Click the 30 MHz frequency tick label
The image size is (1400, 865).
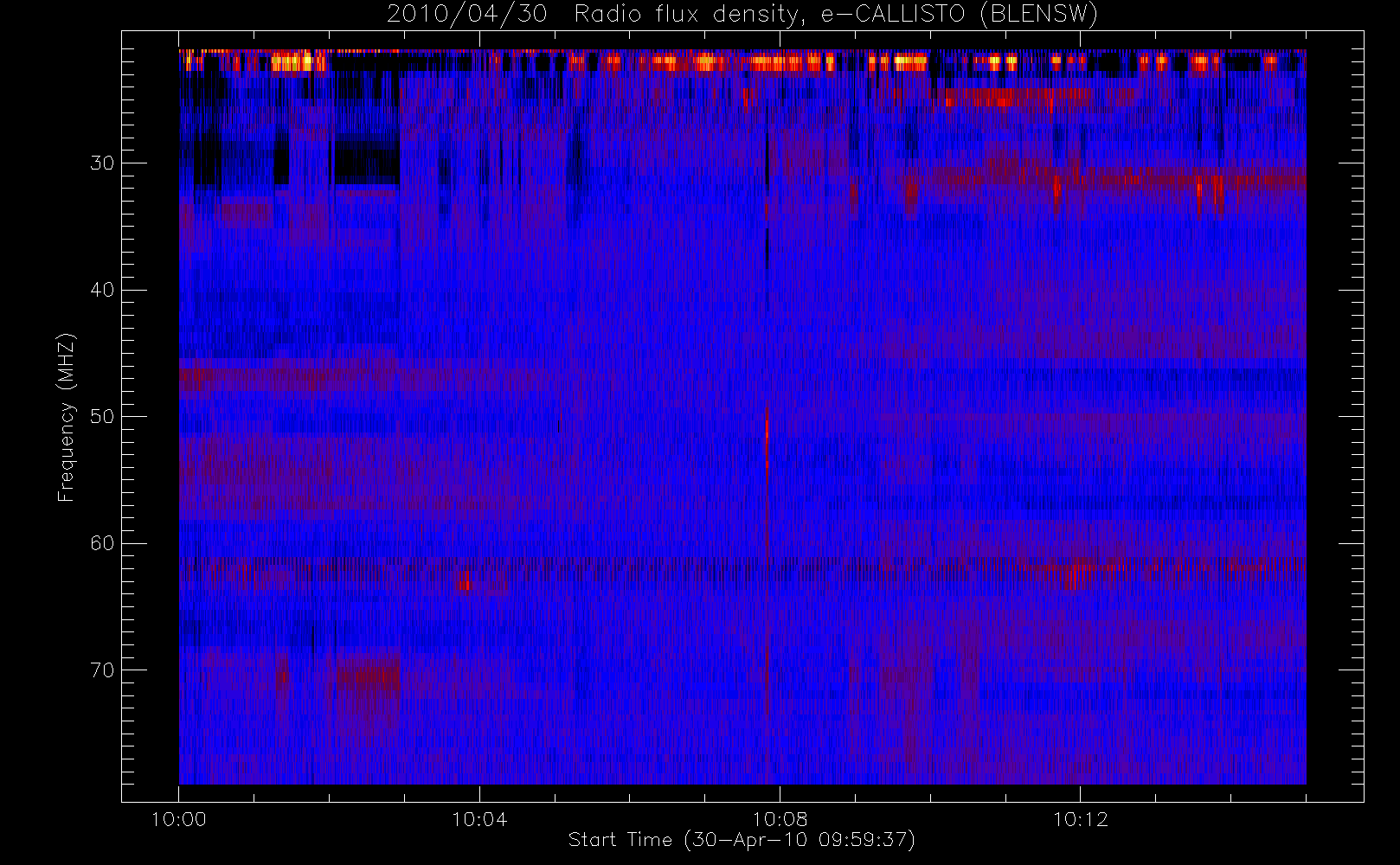102,163
